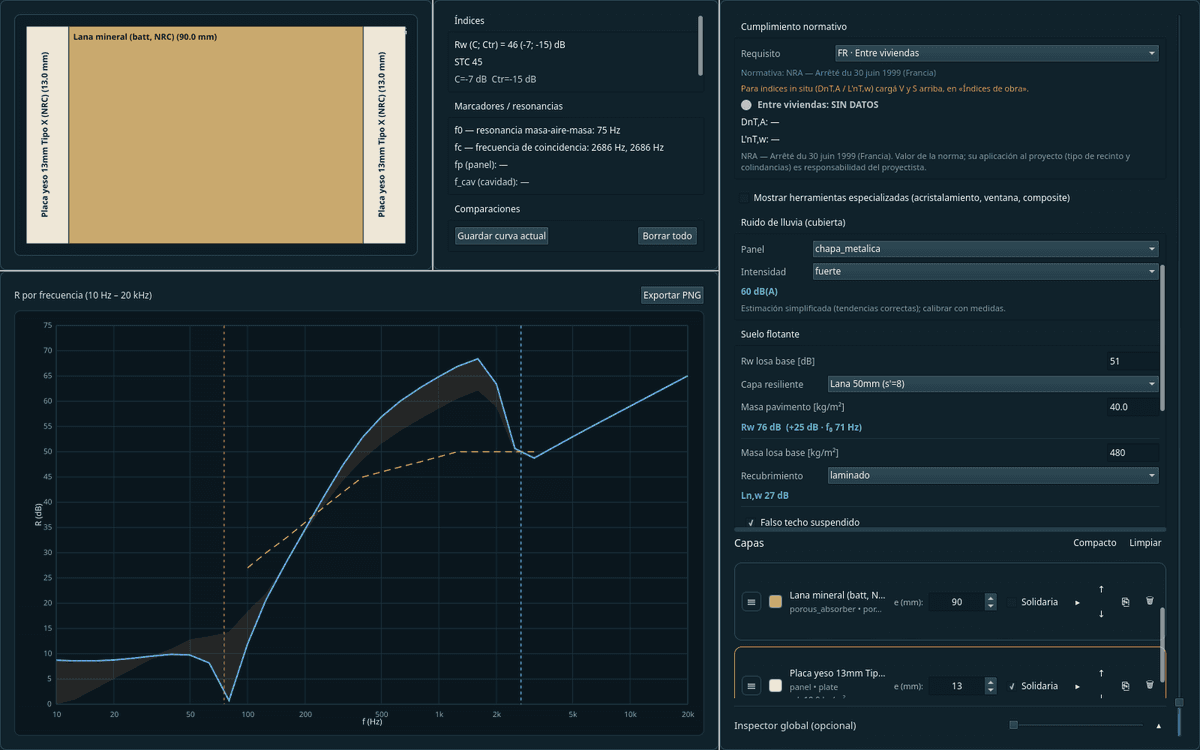The image size is (1200, 750).
Task: Delete the Lana mineral layer
Action: 1149,602
